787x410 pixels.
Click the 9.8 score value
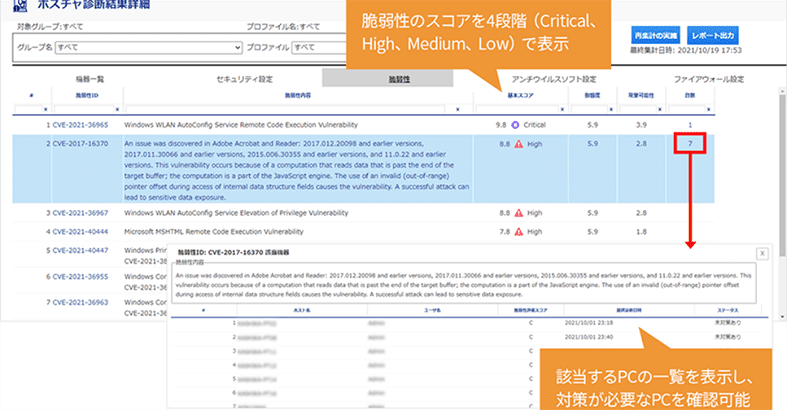(x=500, y=125)
